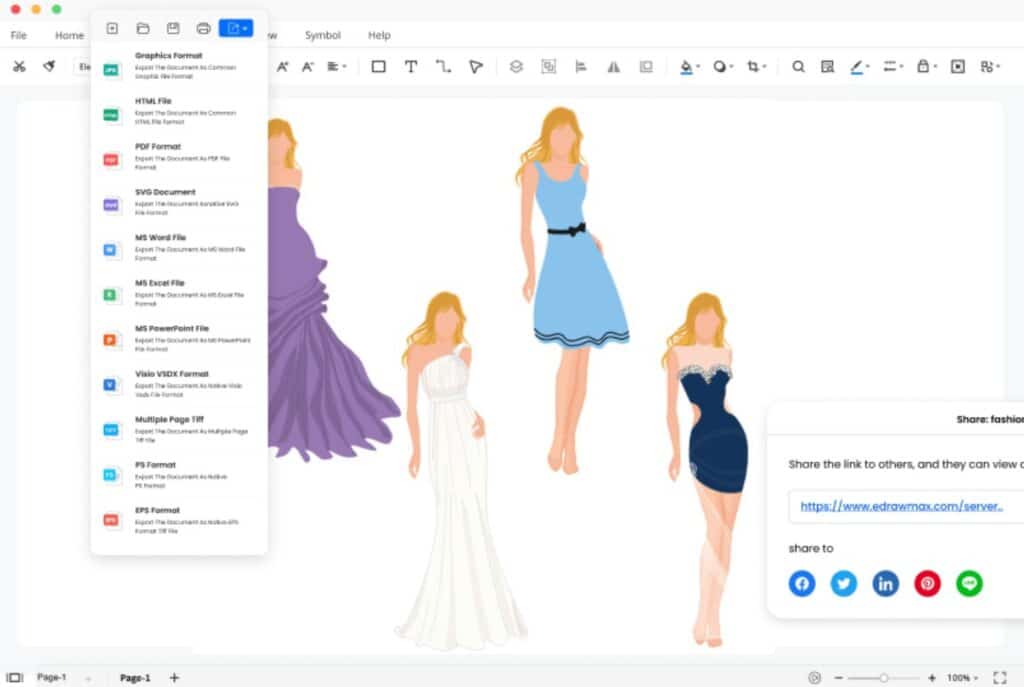Share to Line
The image size is (1024, 687).
(x=969, y=583)
